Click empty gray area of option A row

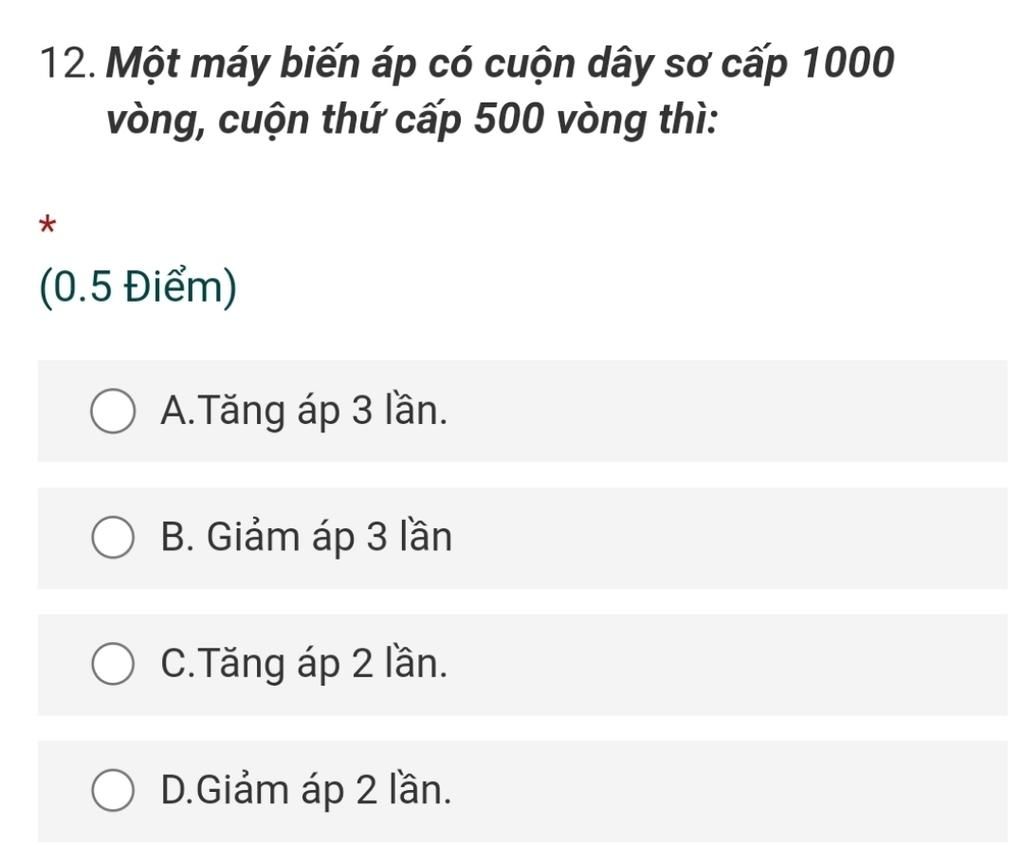pyautogui.click(x=725, y=411)
